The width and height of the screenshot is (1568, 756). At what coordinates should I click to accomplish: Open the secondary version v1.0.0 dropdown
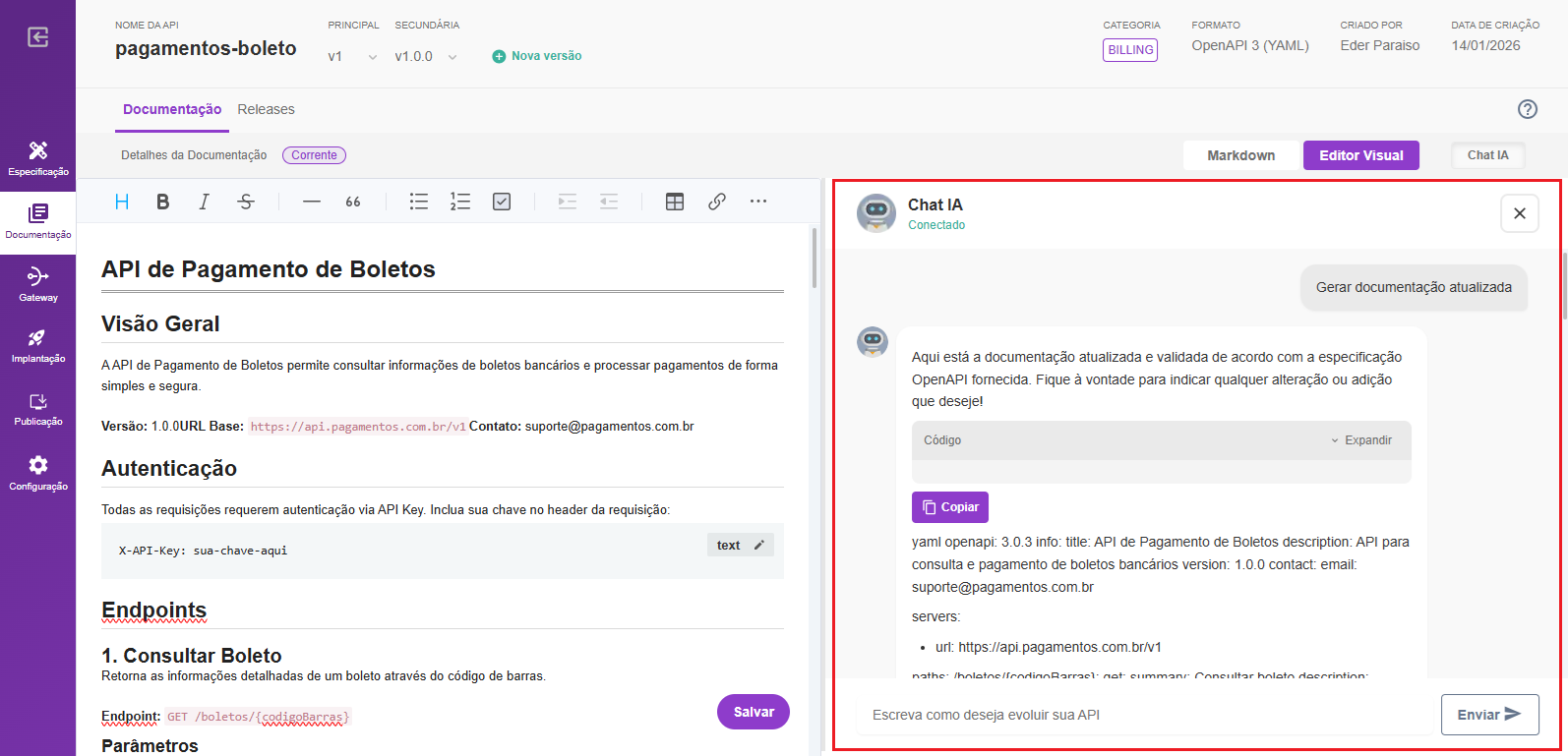click(x=426, y=57)
